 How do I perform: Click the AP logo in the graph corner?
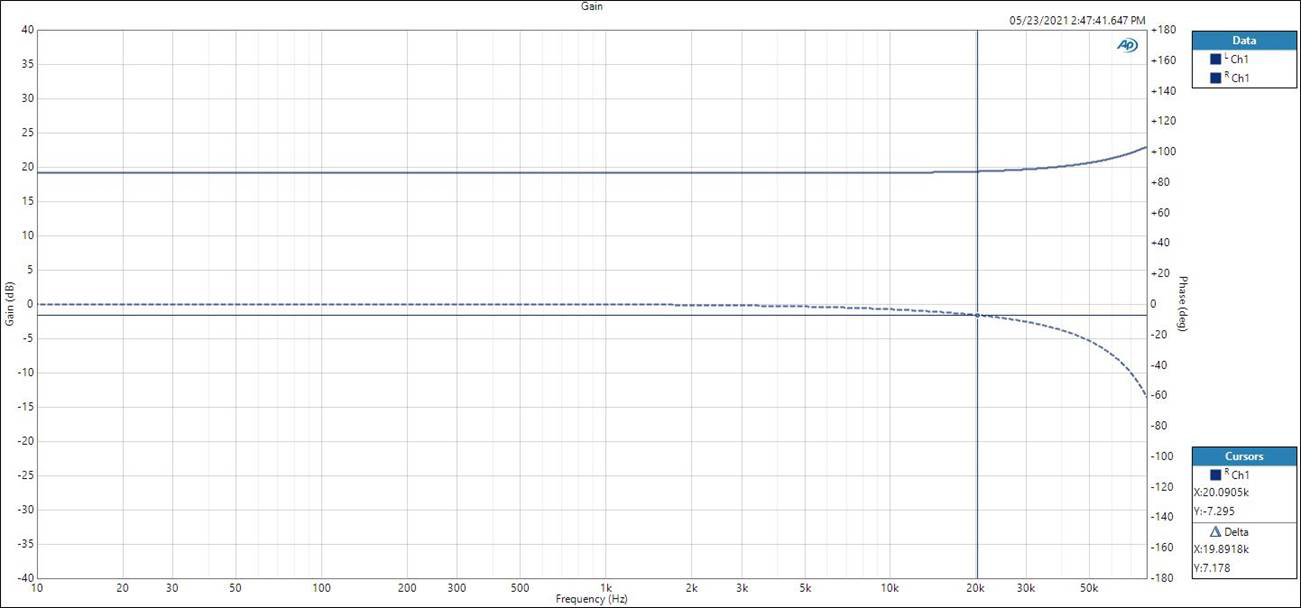tap(1127, 45)
